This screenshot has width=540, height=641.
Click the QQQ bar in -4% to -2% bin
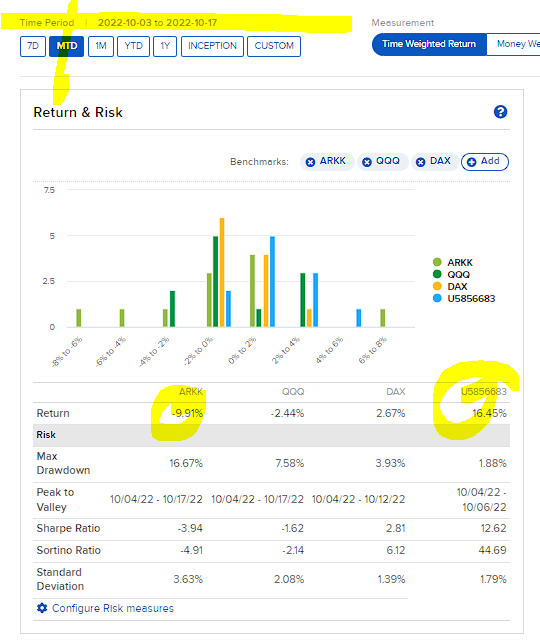coord(173,309)
